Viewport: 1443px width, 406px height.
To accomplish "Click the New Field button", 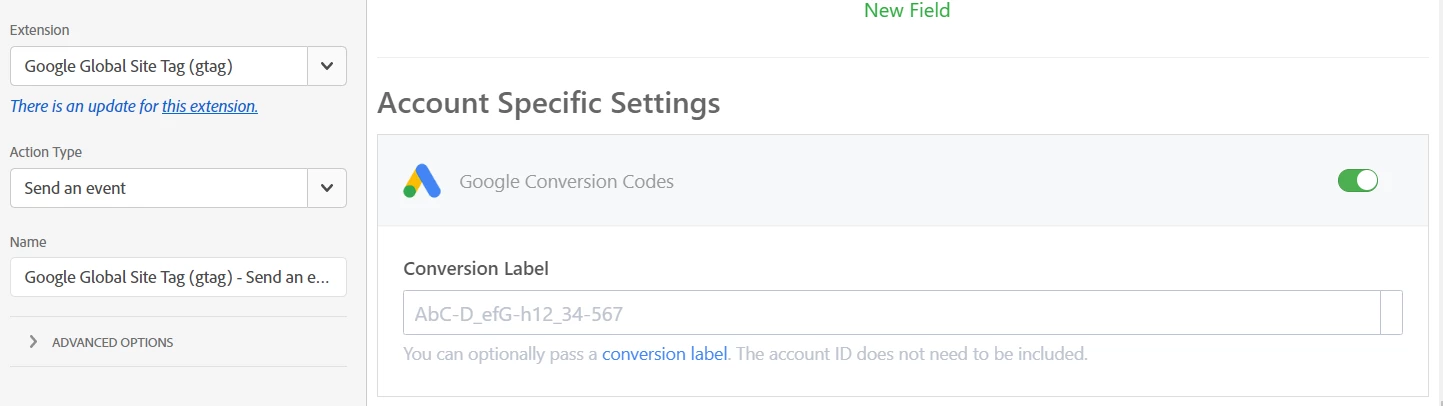I will (907, 11).
